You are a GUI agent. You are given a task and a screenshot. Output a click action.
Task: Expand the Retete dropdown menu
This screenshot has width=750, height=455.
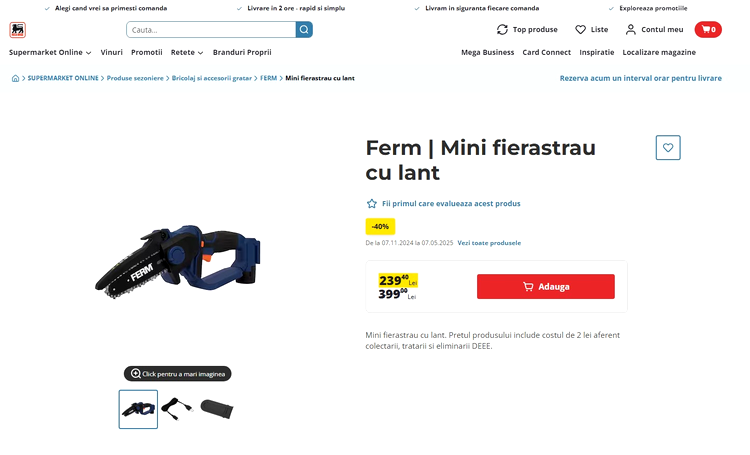[187, 53]
